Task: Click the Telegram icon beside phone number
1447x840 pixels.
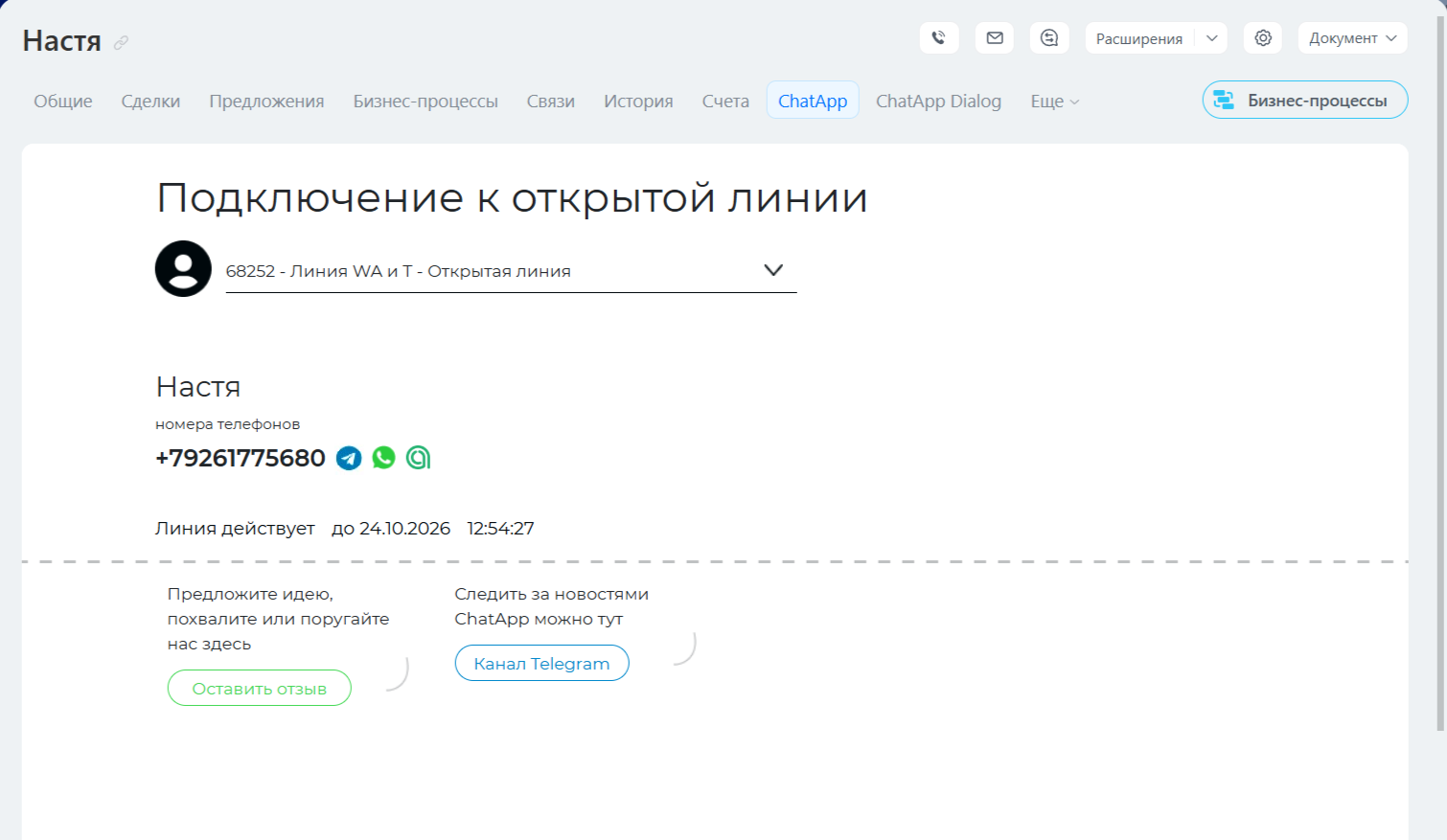Action: [x=349, y=459]
